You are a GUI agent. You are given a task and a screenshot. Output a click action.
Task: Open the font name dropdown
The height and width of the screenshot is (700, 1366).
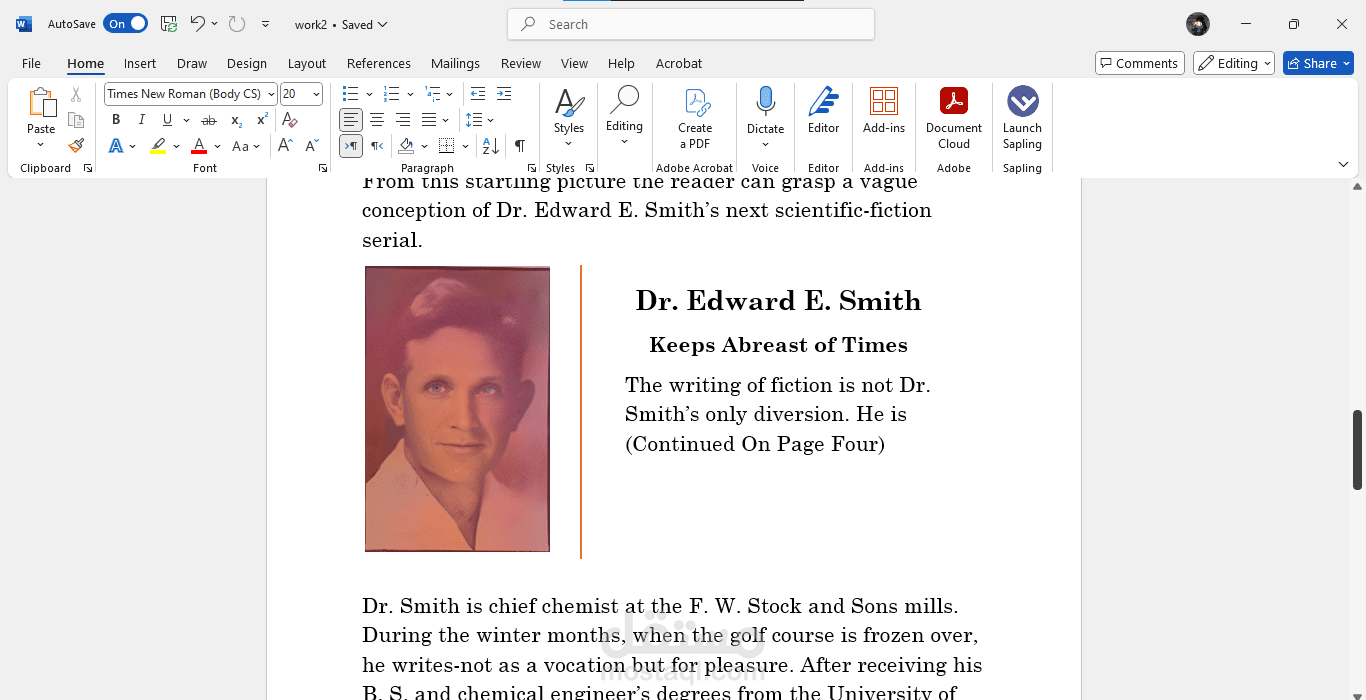(271, 94)
